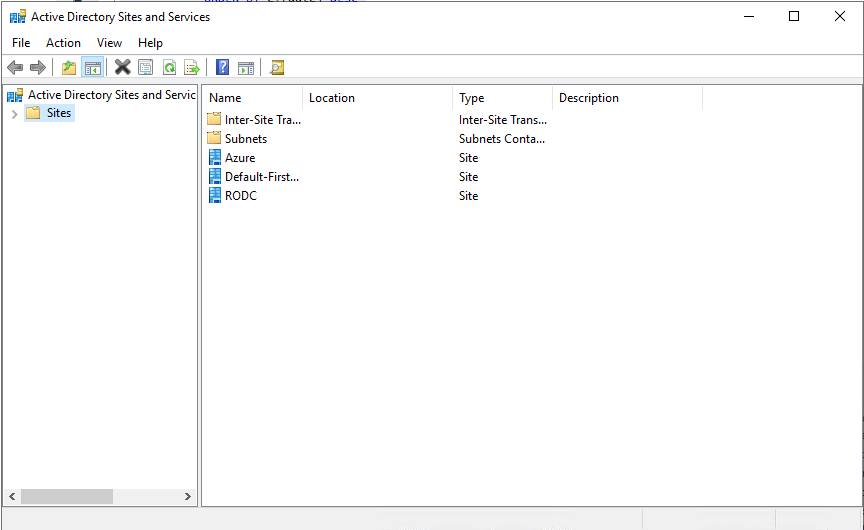Click the Forward arrow toolbar button
Screen dimensions: 864x530
coord(37,68)
